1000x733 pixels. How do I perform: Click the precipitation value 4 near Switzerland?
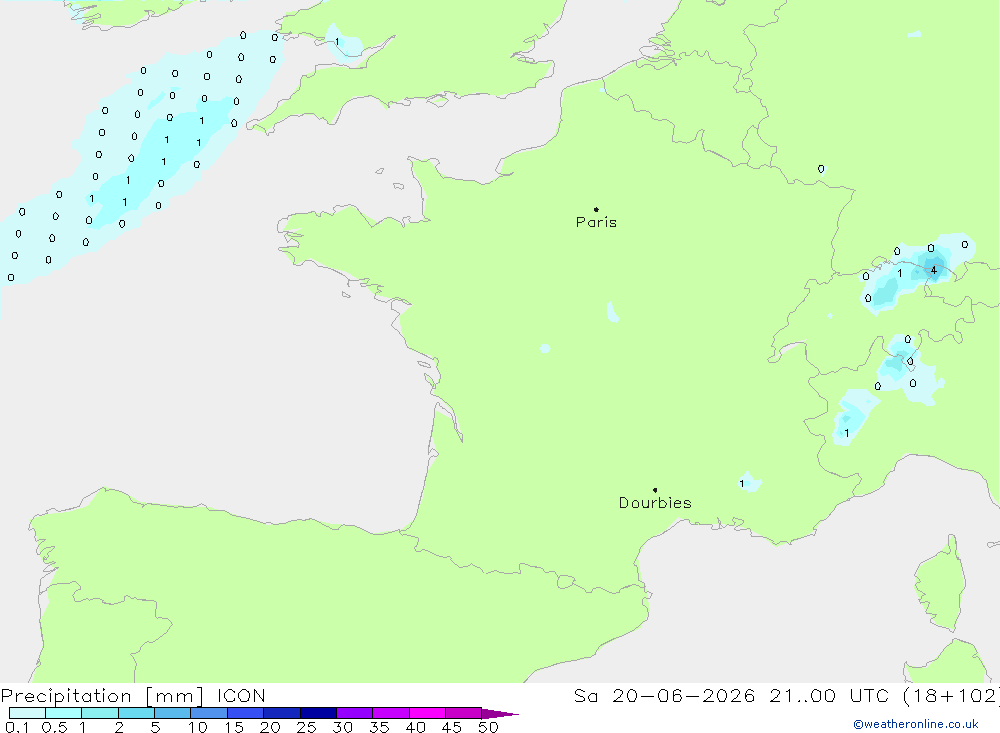pos(934,270)
